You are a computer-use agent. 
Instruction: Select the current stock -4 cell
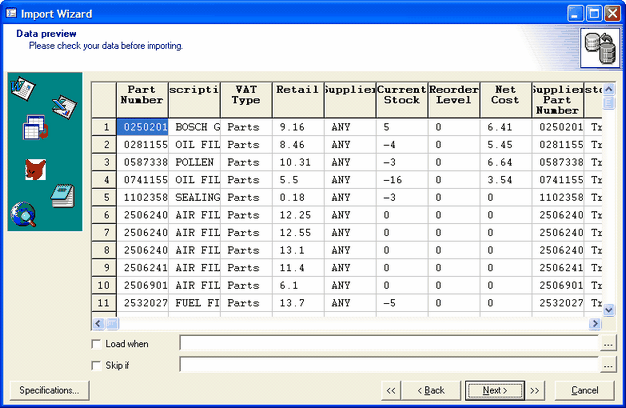coord(402,145)
